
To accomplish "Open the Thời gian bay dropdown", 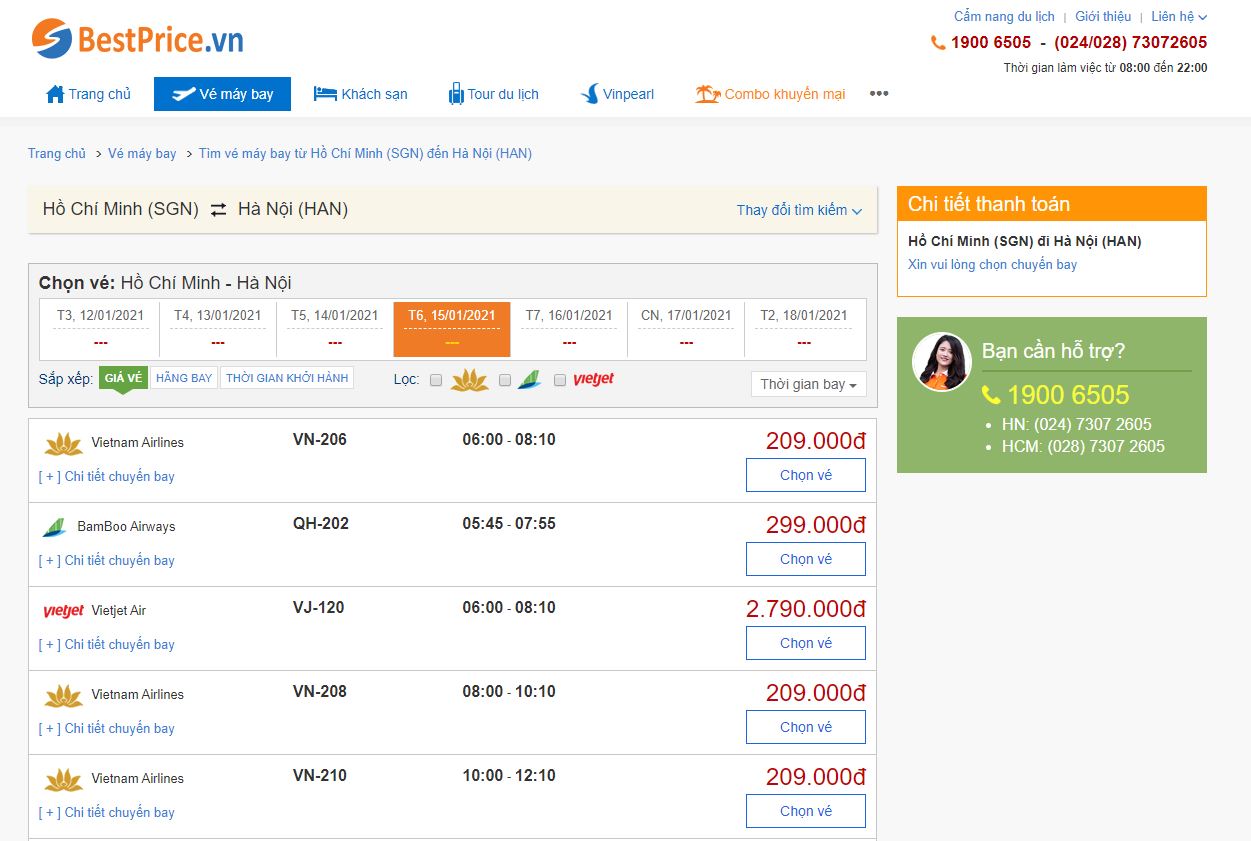I will click(x=809, y=385).
